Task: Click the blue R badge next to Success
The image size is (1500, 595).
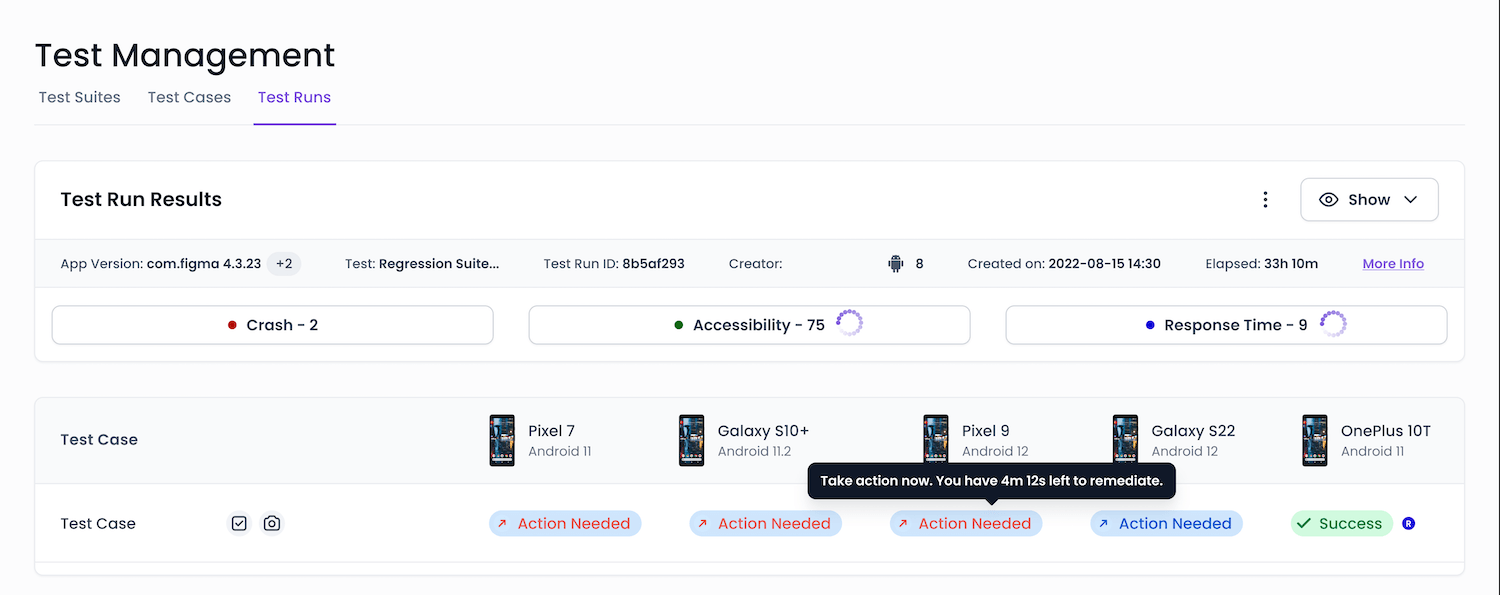Action: tap(1408, 523)
